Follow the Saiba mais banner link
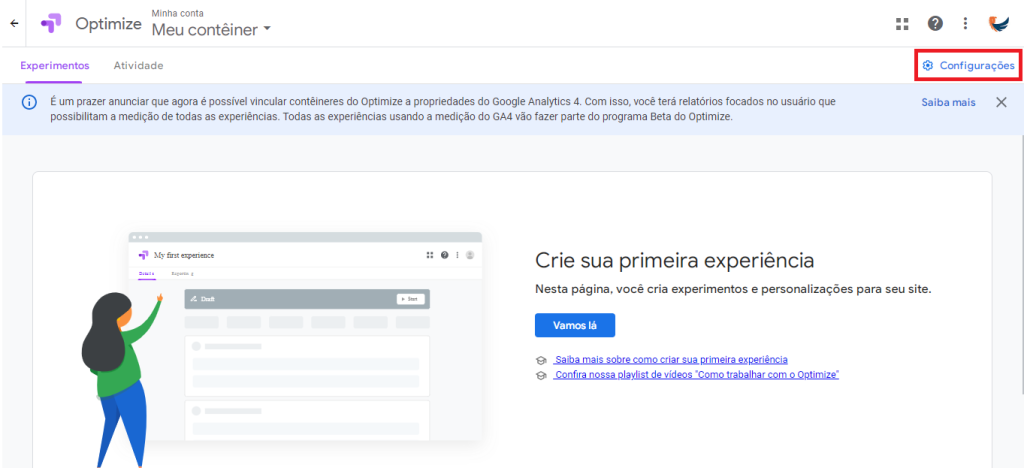 pyautogui.click(x=948, y=102)
